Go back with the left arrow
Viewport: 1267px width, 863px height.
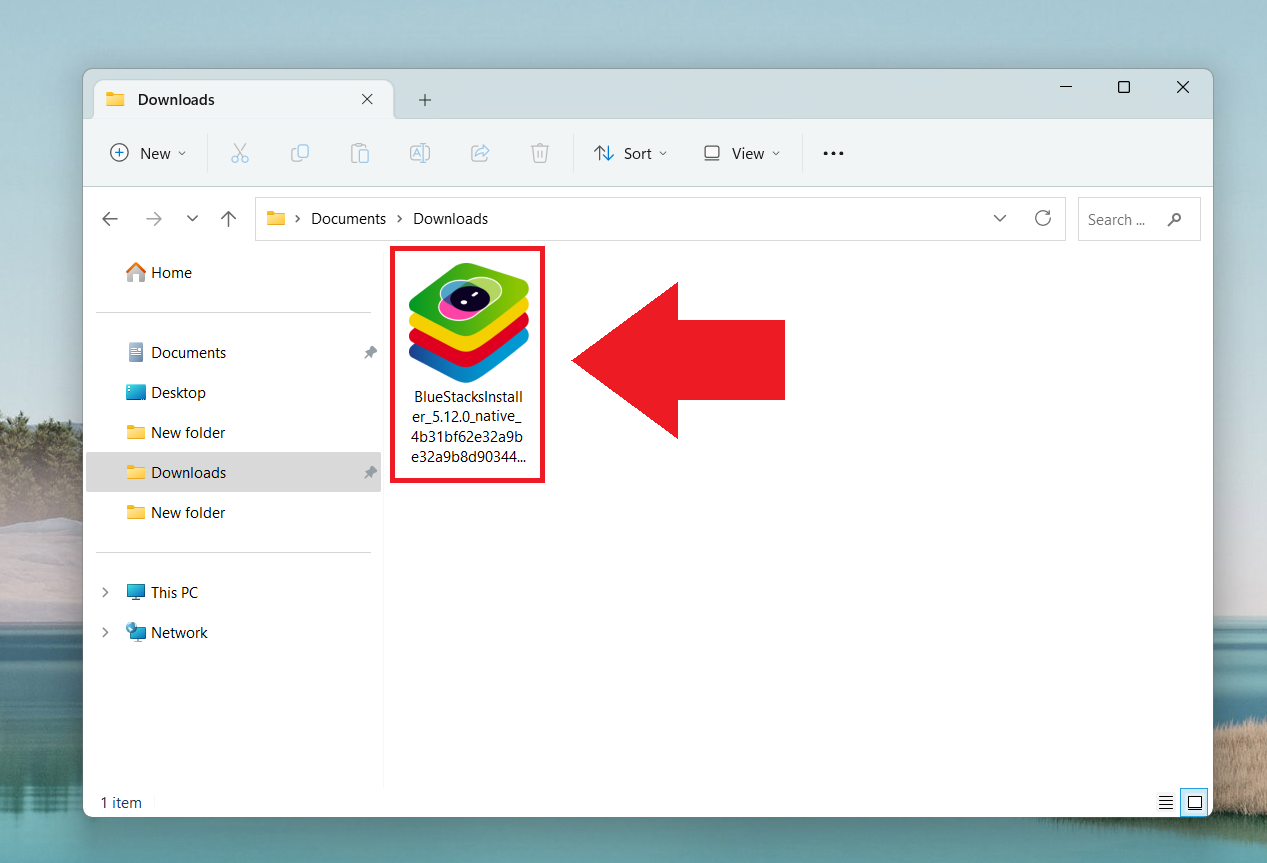point(110,219)
